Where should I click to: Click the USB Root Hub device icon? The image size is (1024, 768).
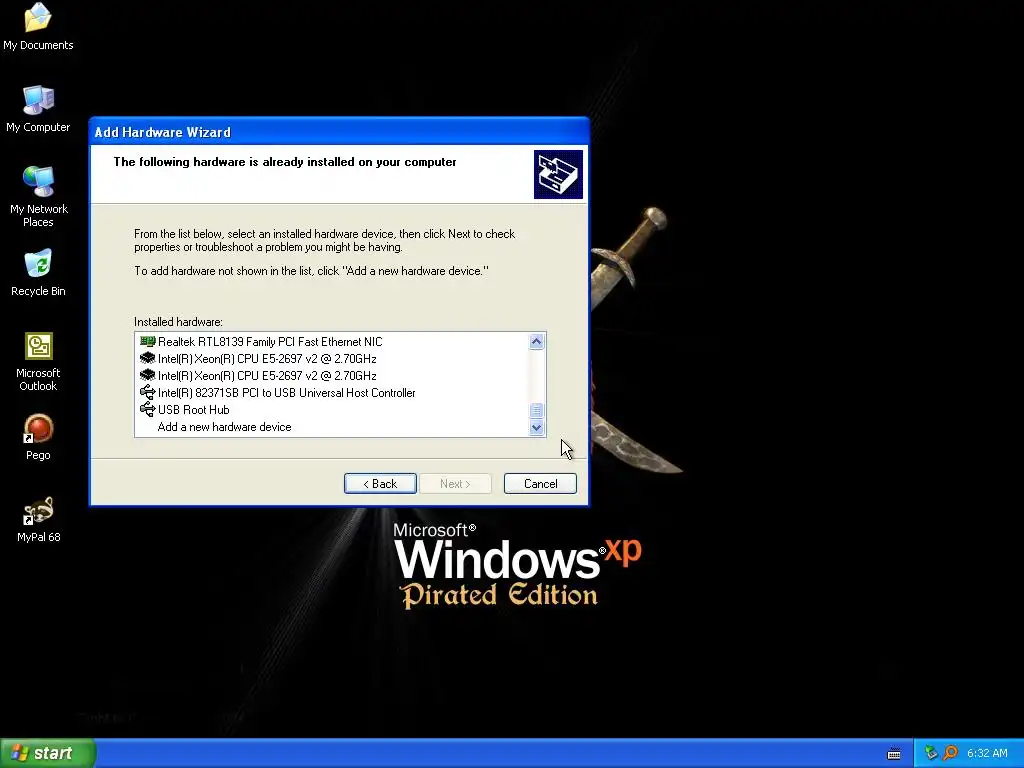148,409
